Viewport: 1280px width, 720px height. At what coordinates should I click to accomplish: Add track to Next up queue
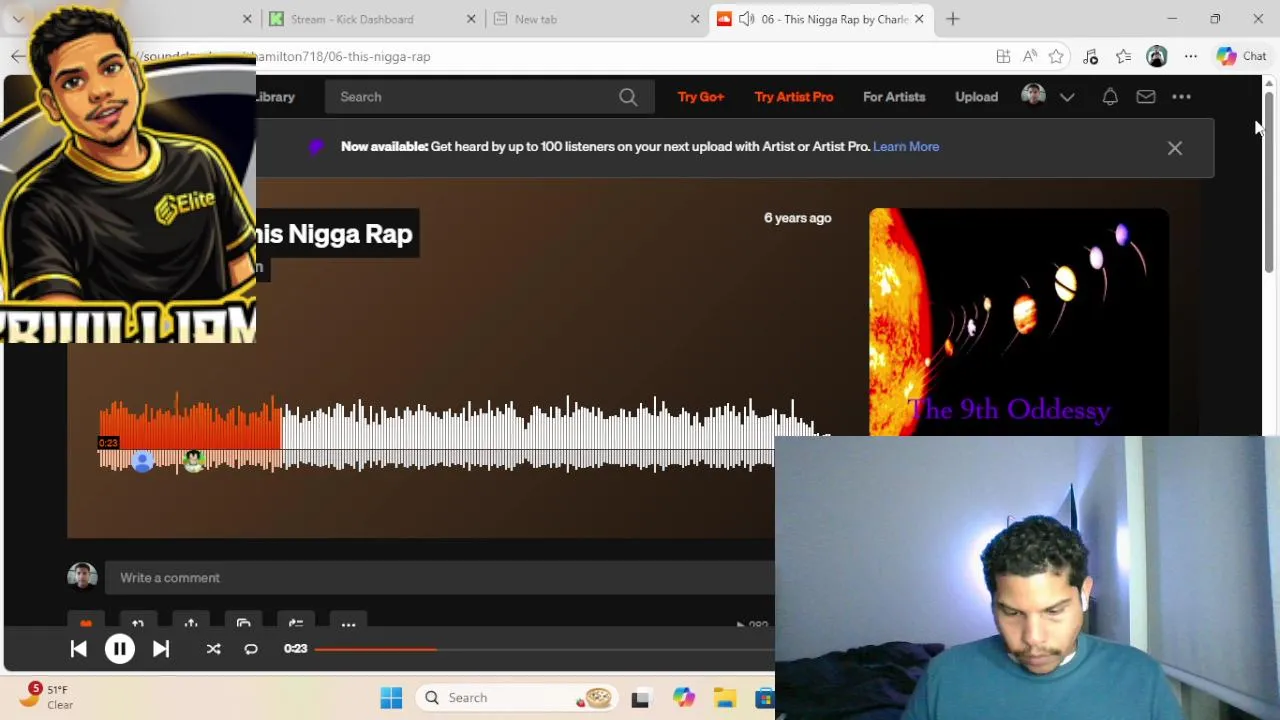click(296, 624)
